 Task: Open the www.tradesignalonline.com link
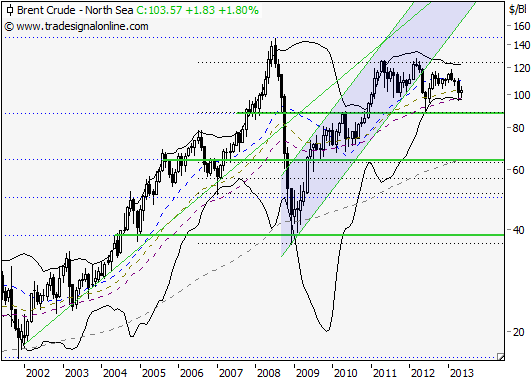pos(82,26)
